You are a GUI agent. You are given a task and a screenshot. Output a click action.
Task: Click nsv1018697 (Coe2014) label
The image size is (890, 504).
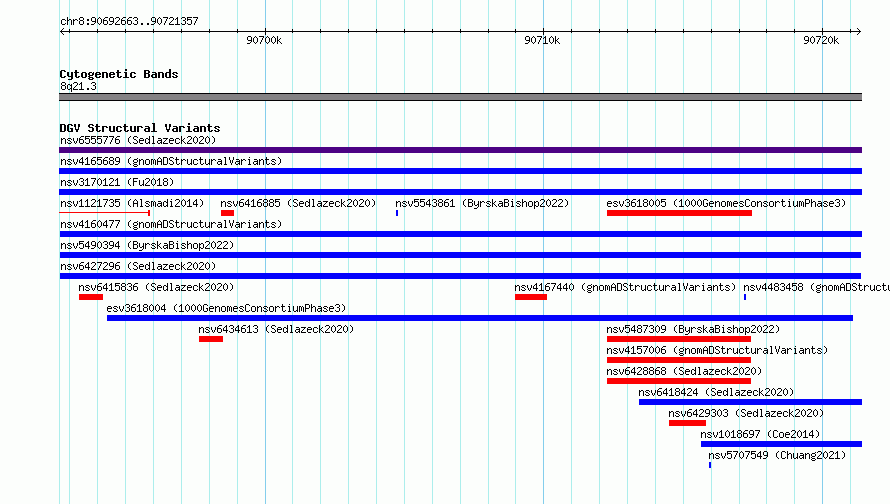click(x=760, y=434)
